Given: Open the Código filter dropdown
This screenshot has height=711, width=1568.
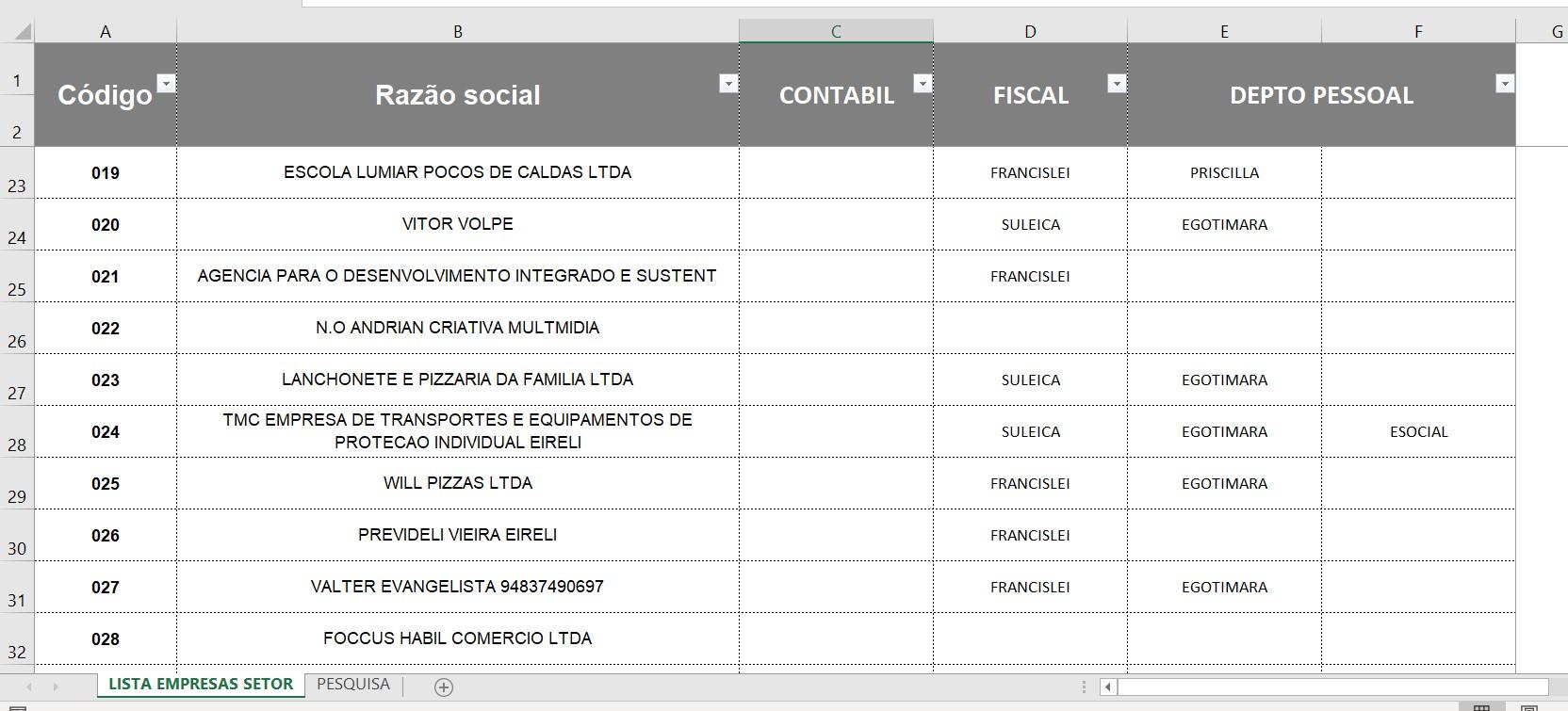Looking at the screenshot, I should [x=166, y=83].
